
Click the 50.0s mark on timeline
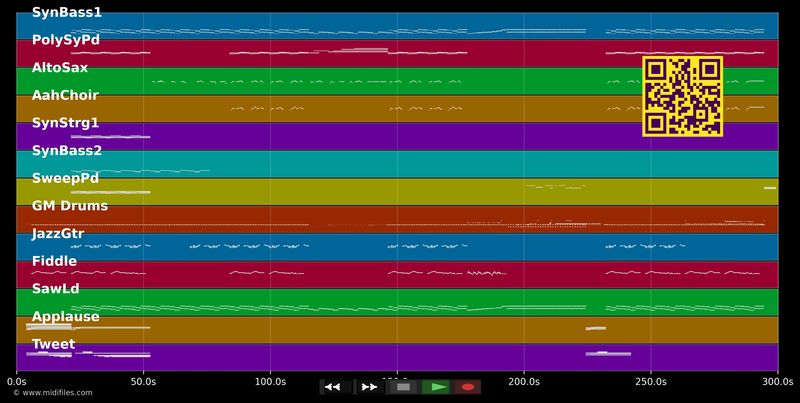click(x=144, y=381)
